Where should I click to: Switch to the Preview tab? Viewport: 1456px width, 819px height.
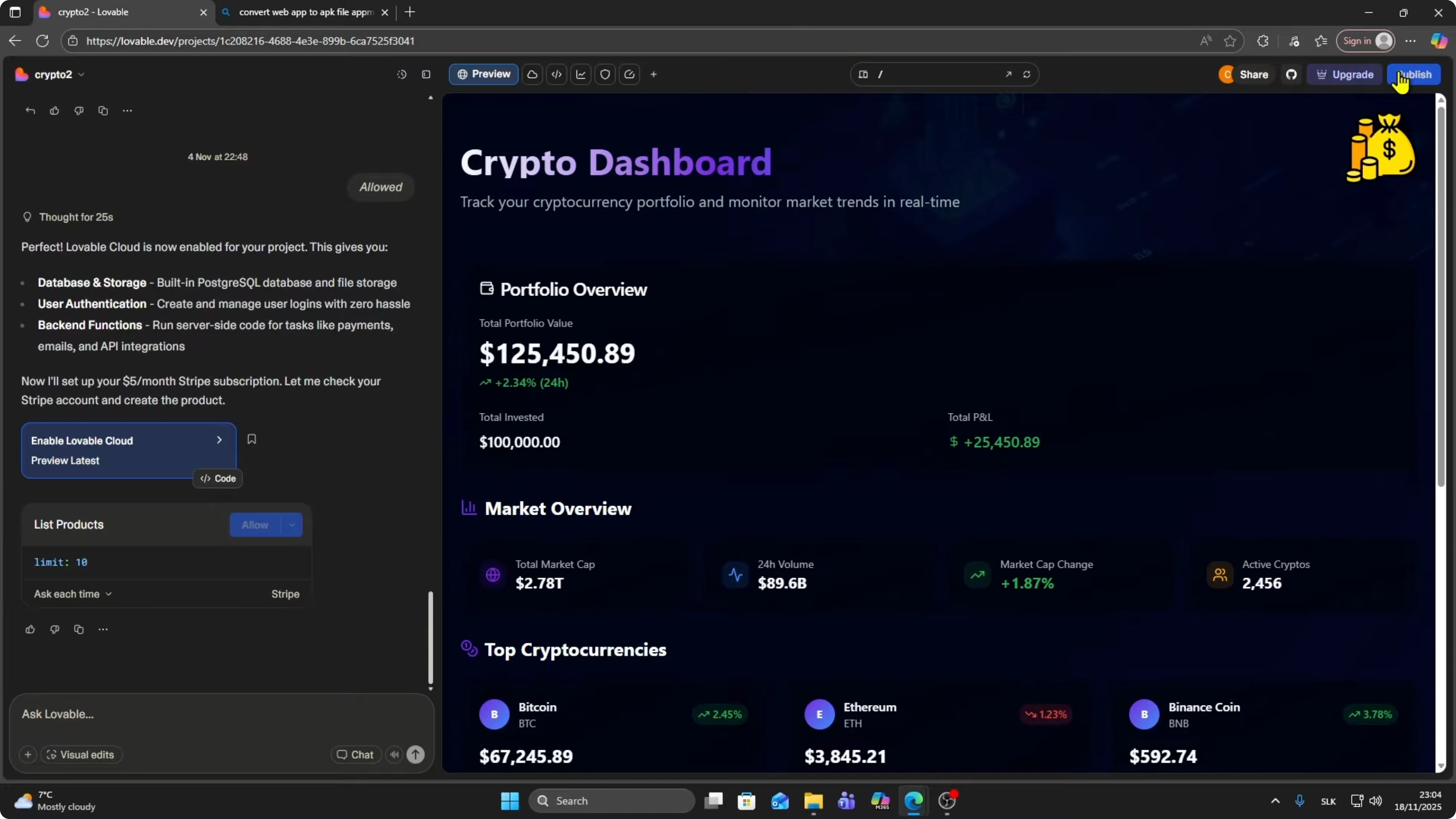[483, 74]
